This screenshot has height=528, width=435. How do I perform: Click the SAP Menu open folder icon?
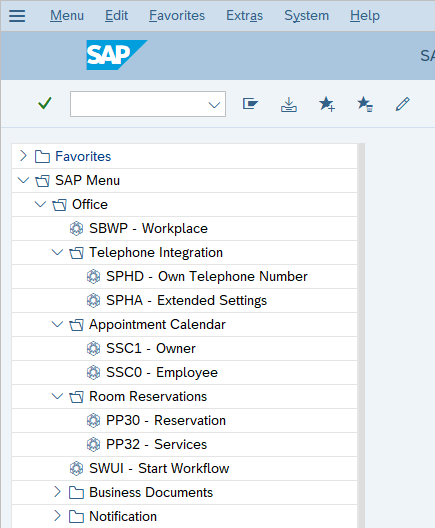(x=43, y=181)
